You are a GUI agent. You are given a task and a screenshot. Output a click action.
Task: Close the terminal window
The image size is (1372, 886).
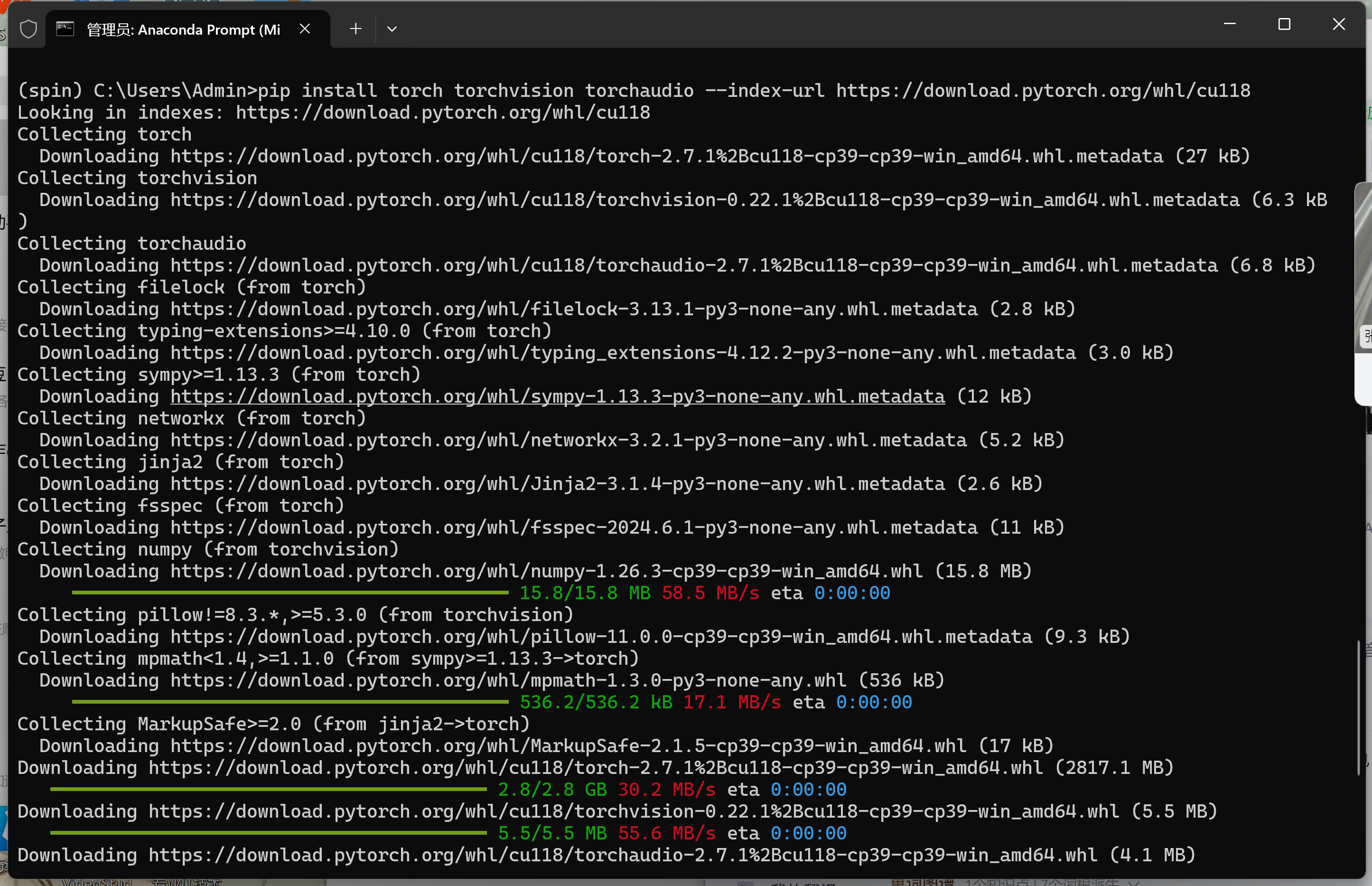(1339, 24)
